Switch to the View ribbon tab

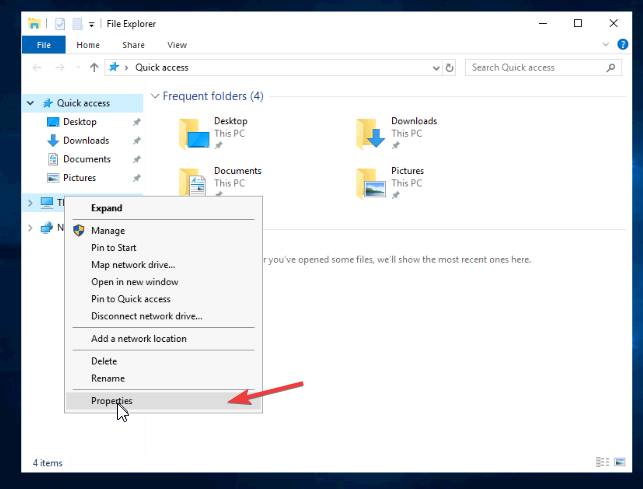(177, 45)
